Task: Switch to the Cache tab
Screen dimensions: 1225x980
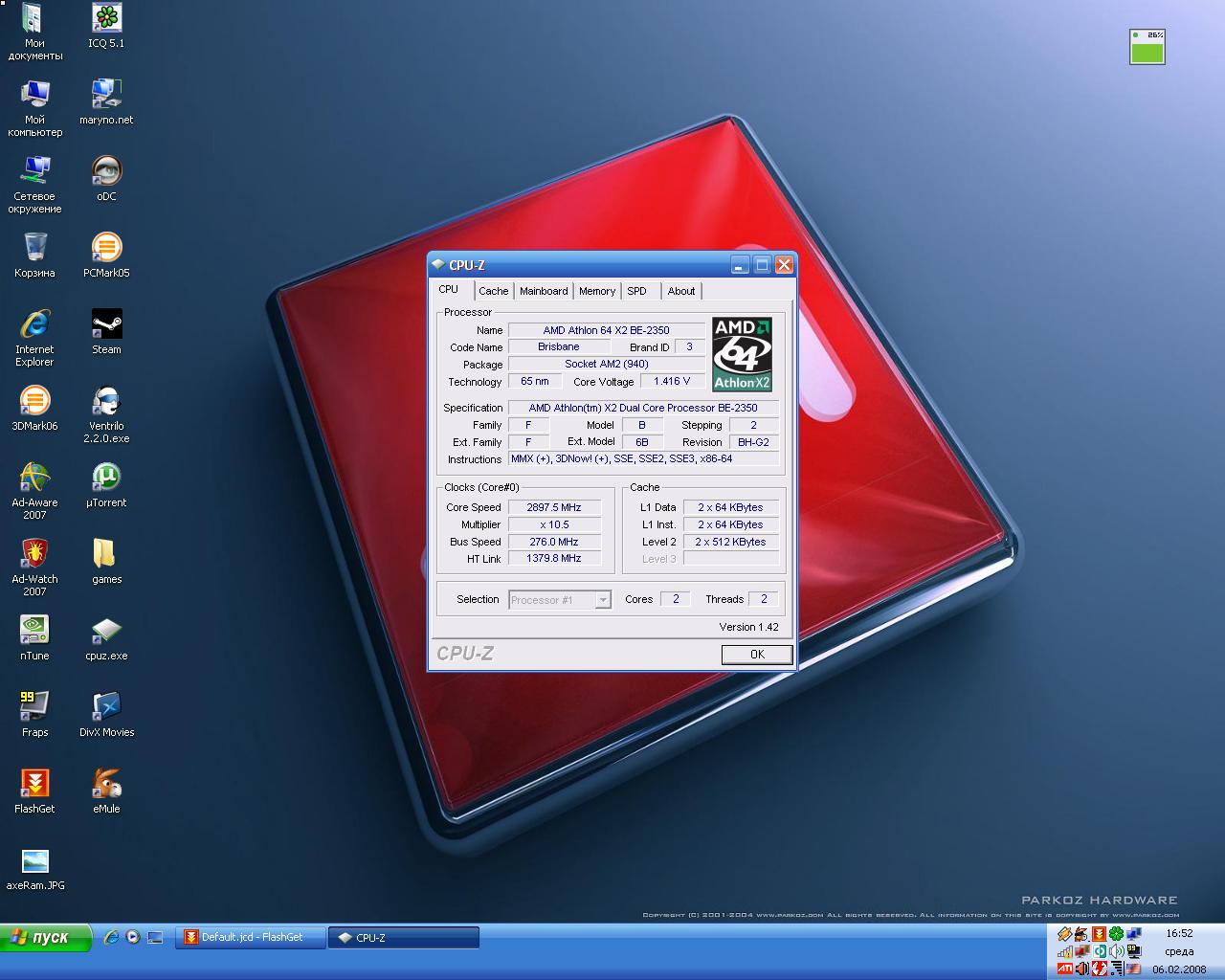Action: [x=493, y=291]
